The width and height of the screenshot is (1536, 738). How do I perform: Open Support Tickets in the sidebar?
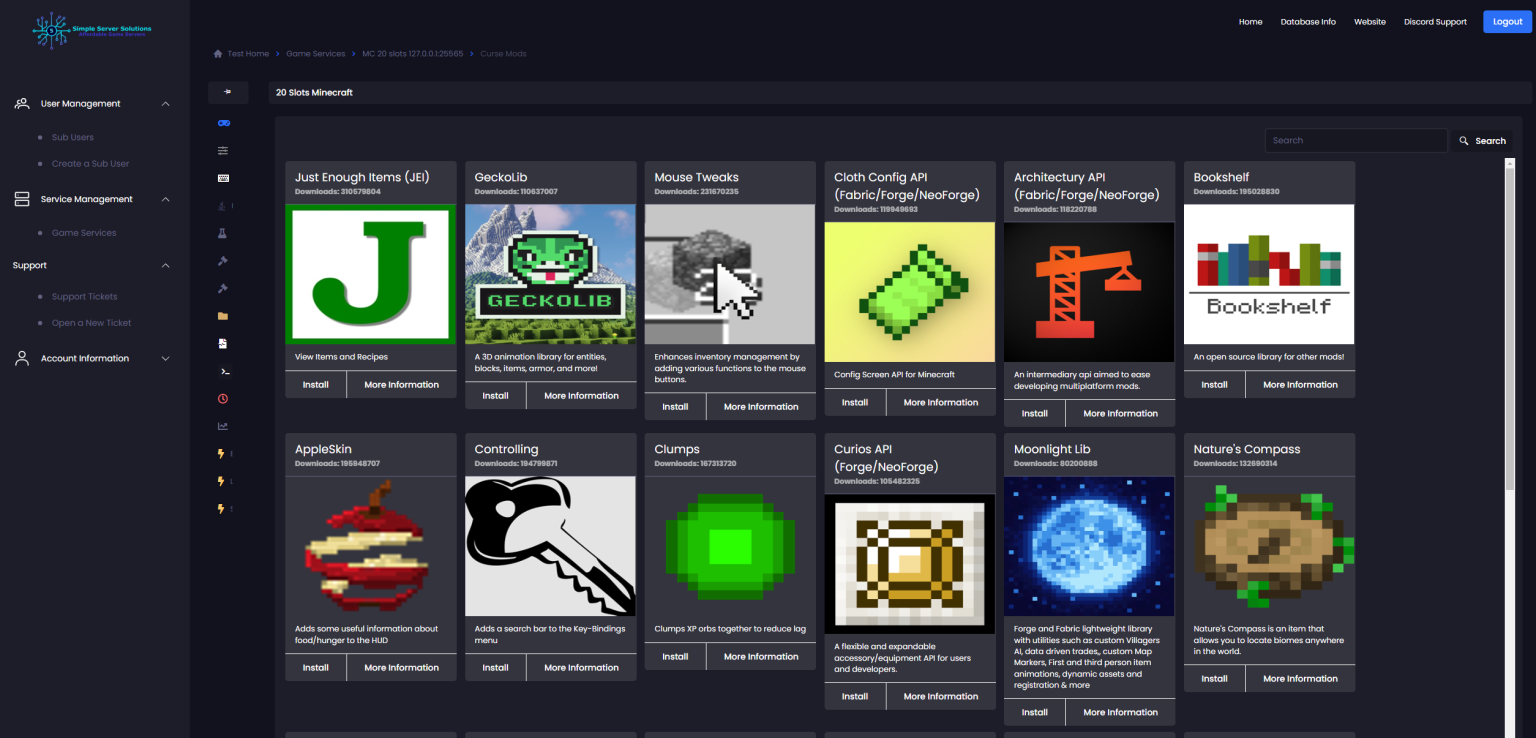(x=84, y=297)
